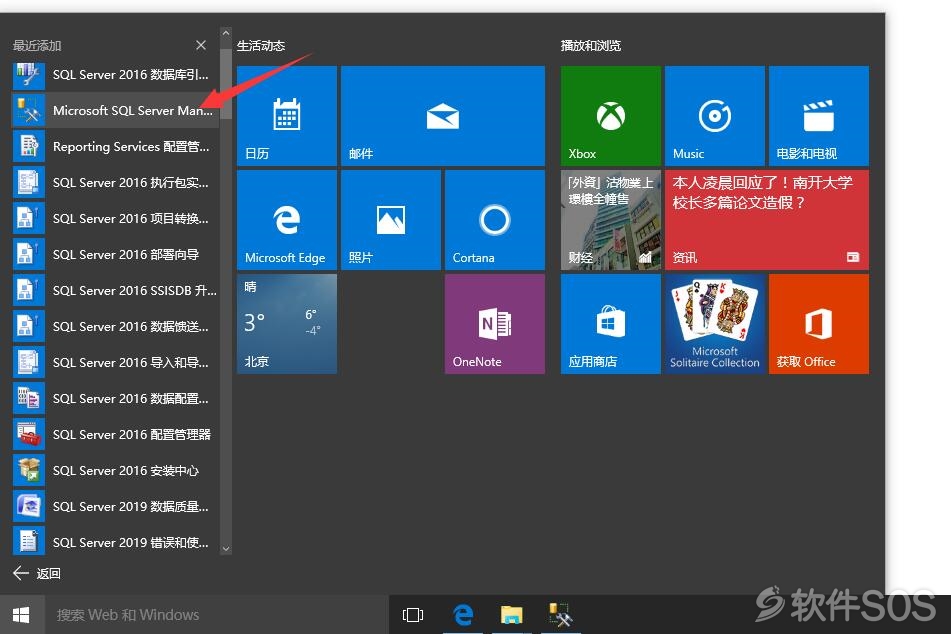Screen dimensions: 951x634
Task: Click scroll up arrow of app list
Action: click(x=226, y=33)
